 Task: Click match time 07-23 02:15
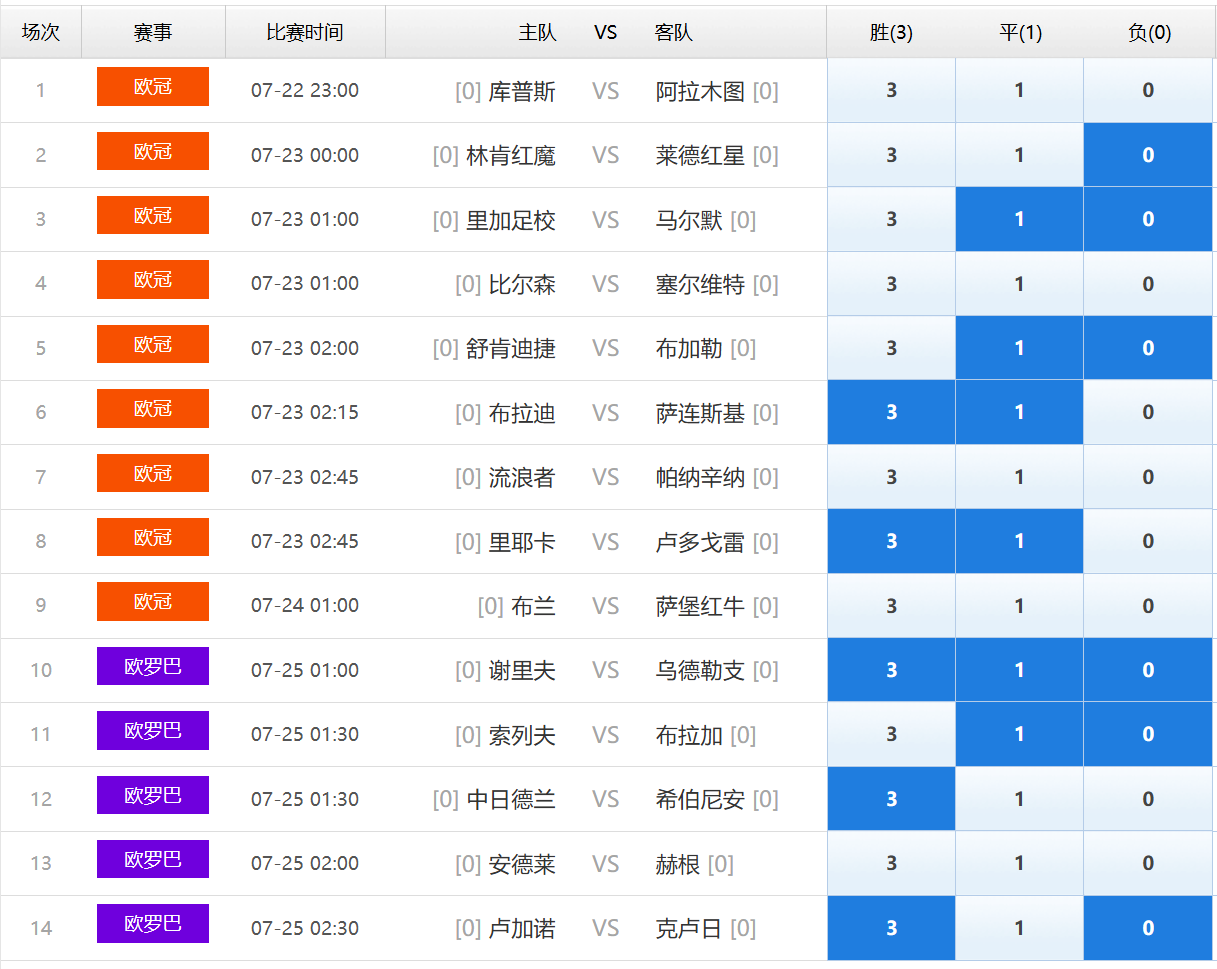tap(305, 412)
